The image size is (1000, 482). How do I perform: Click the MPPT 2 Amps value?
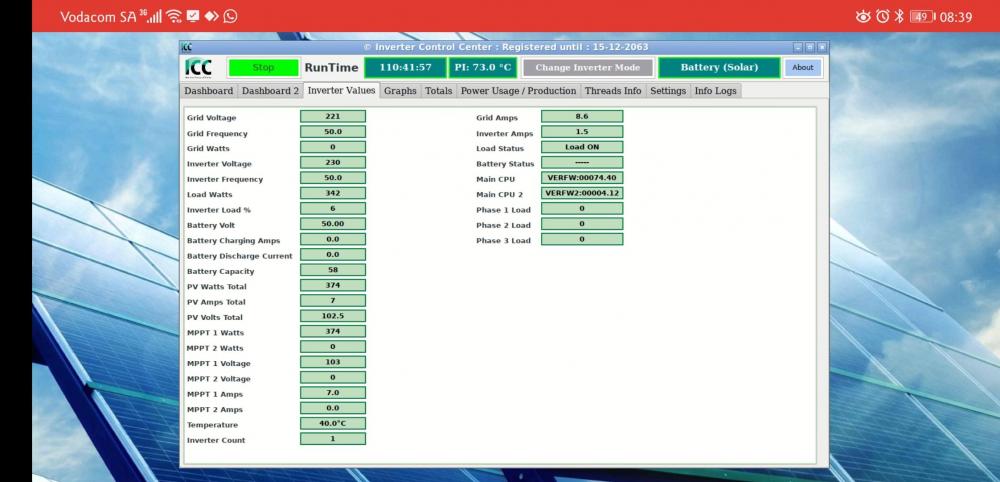333,408
